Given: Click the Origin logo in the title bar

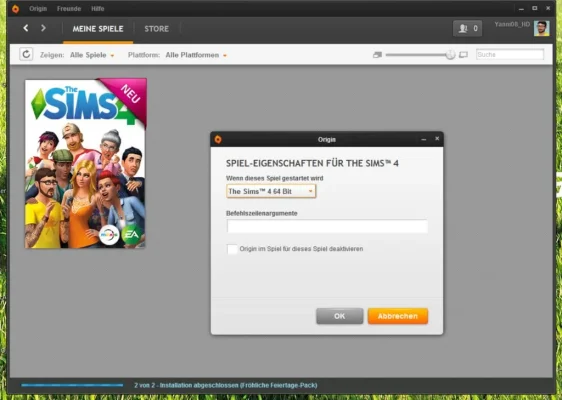Looking at the screenshot, I should [15, 9].
